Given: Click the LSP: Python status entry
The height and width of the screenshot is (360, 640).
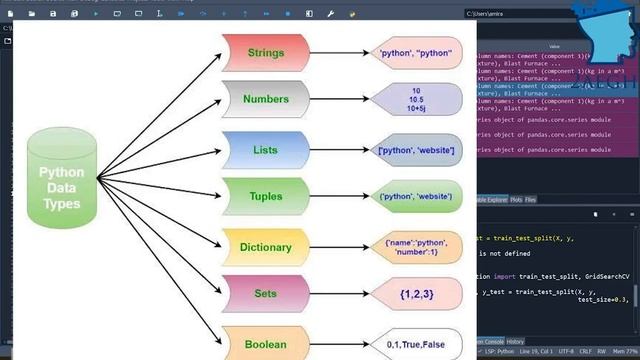Looking at the screenshot, I should (x=499, y=351).
